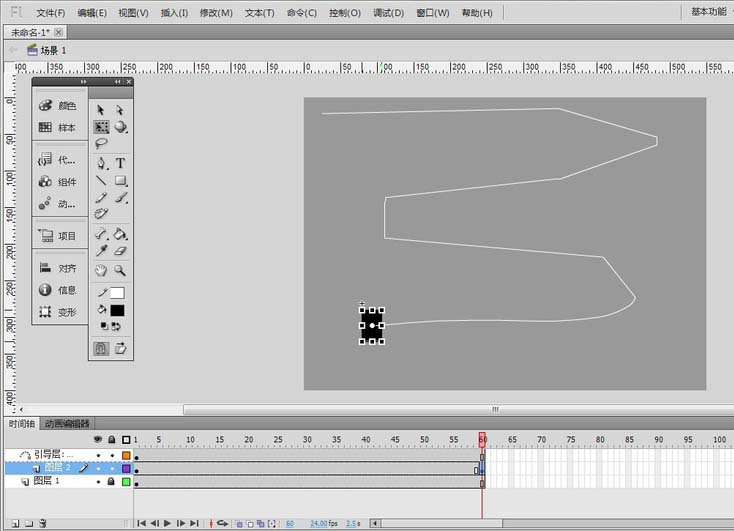
Task: Toggle visibility dot of 图层 1
Action: pyautogui.click(x=98, y=481)
